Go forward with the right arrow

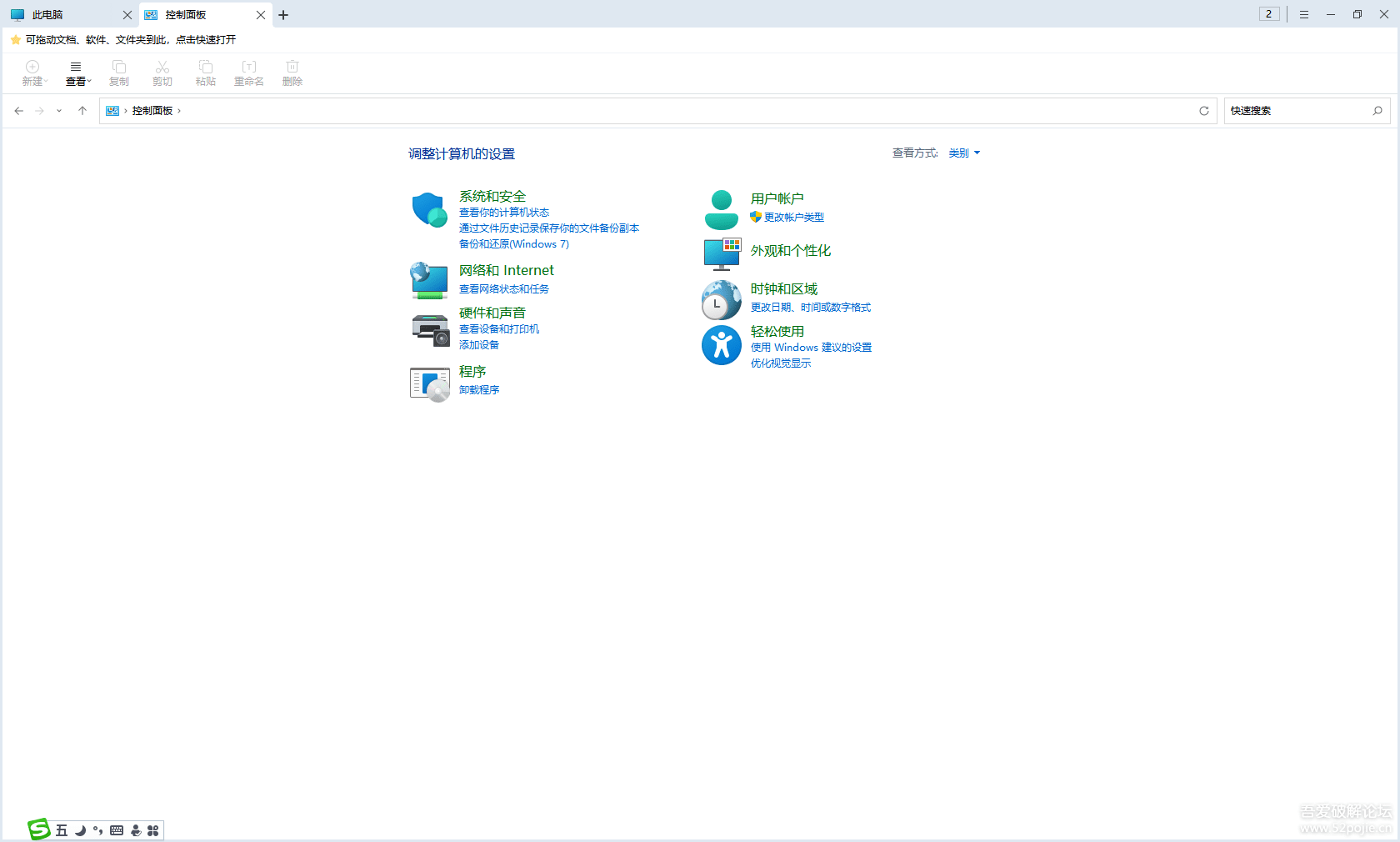click(x=39, y=111)
